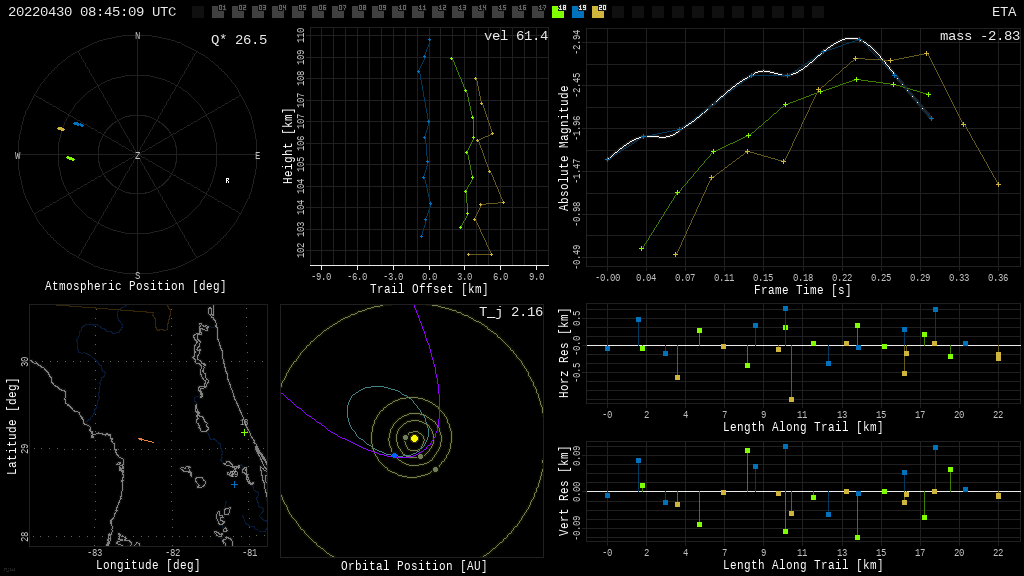Click the timestamp 20220430 08:45:09 UTC

[x=92, y=12]
